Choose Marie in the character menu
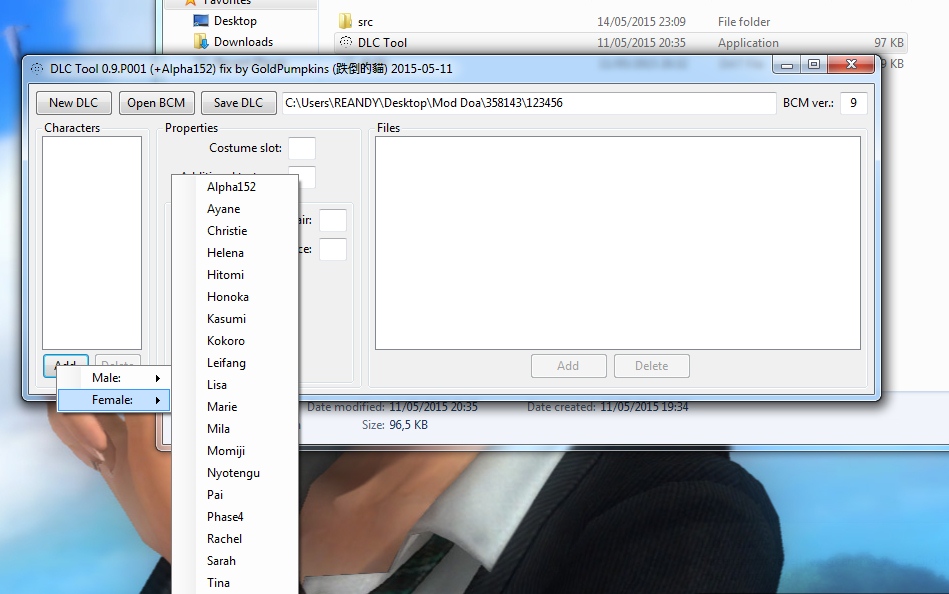 click(x=222, y=407)
